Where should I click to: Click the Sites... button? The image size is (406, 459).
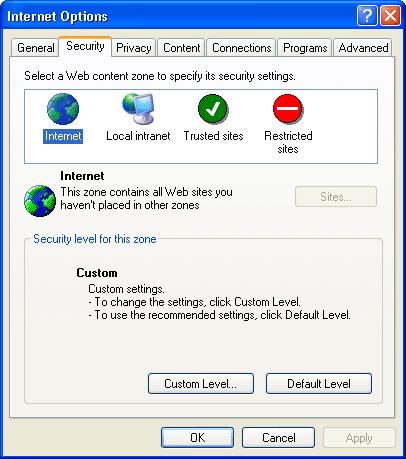click(336, 197)
